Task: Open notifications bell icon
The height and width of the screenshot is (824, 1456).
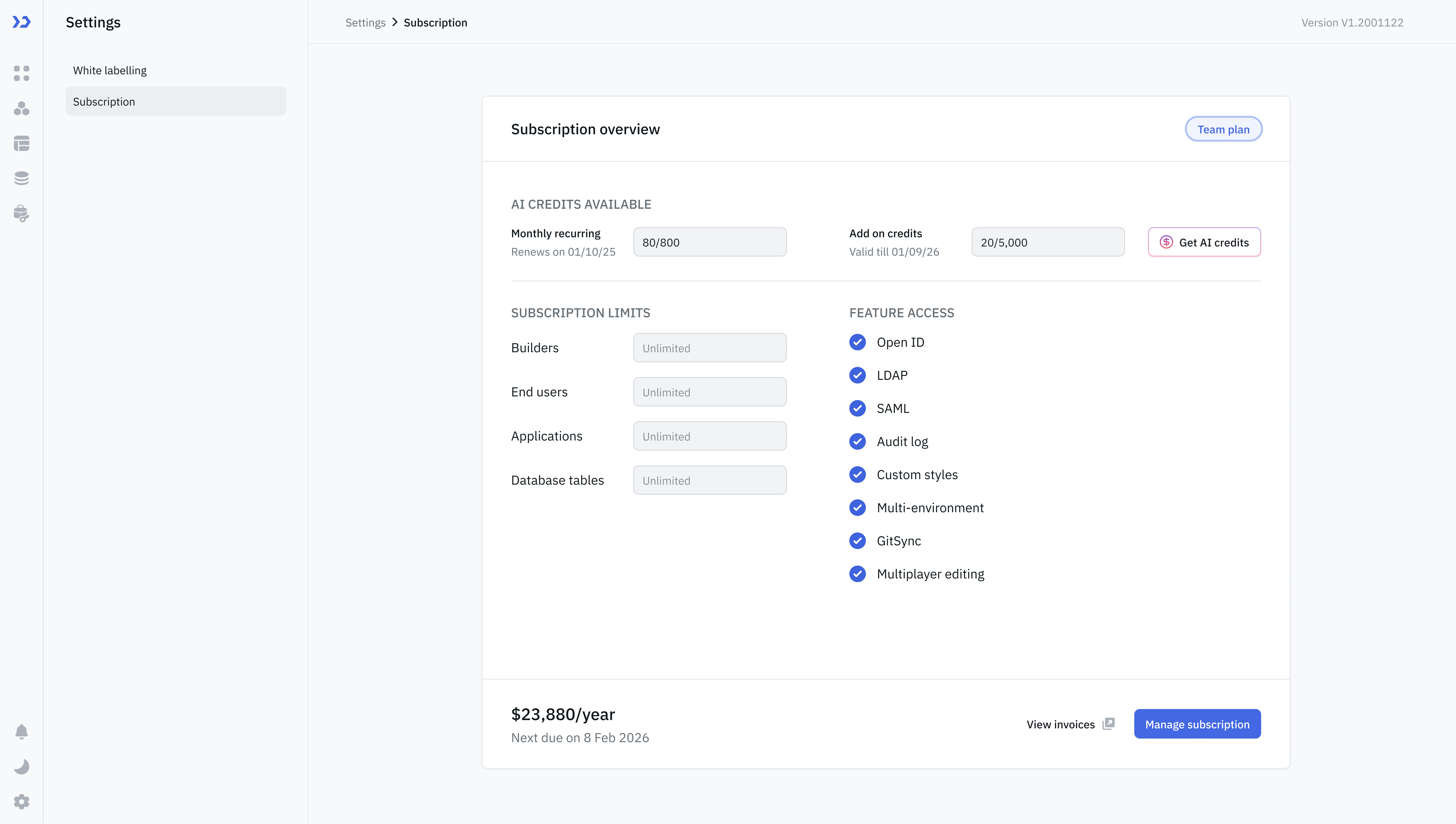Action: click(22, 732)
